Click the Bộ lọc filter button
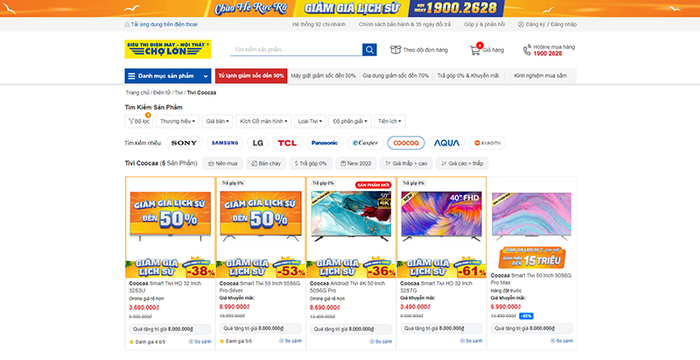Viewport: 700px width, 360px height. click(139, 121)
